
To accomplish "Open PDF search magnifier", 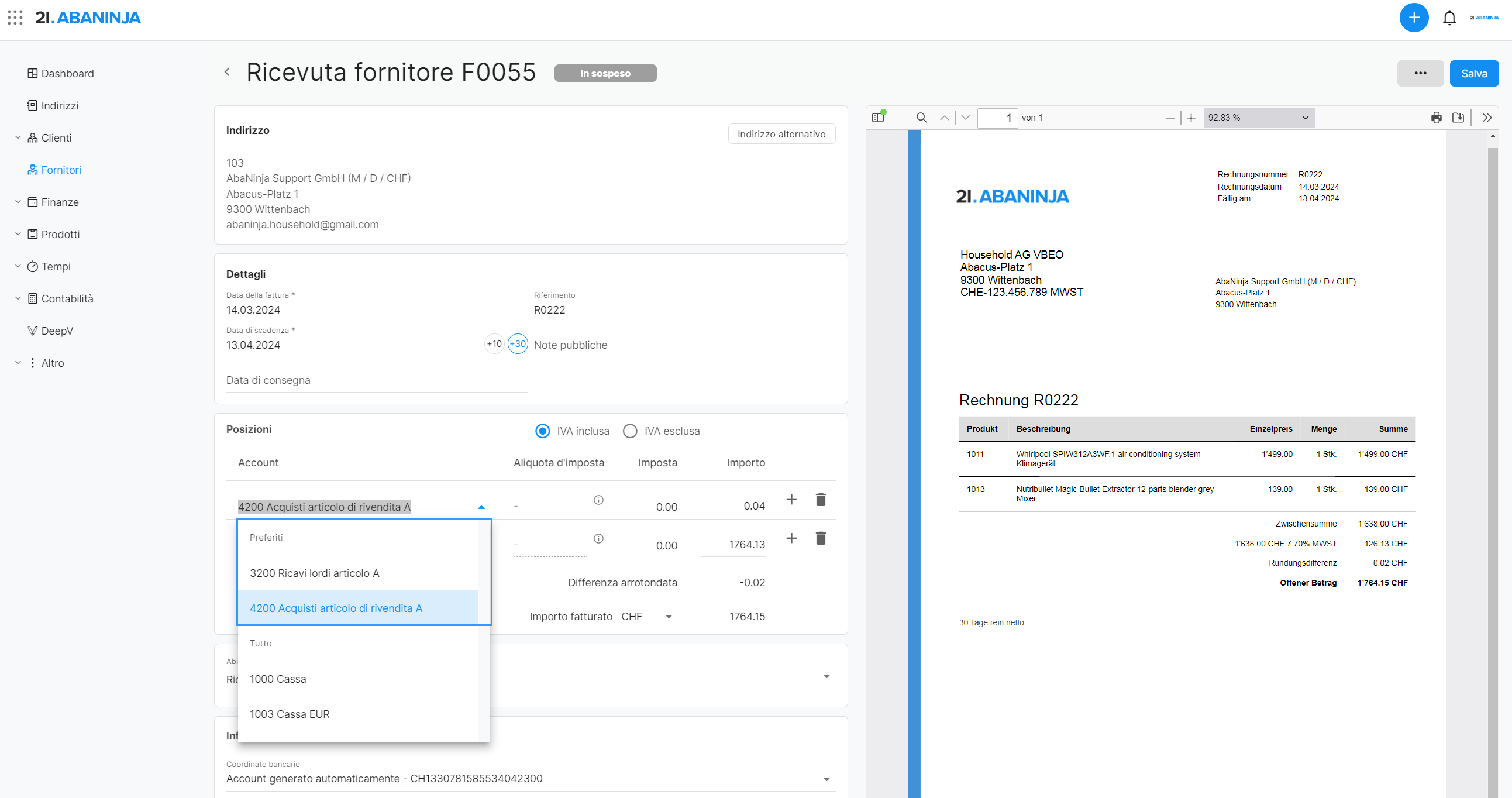I will [x=921, y=118].
